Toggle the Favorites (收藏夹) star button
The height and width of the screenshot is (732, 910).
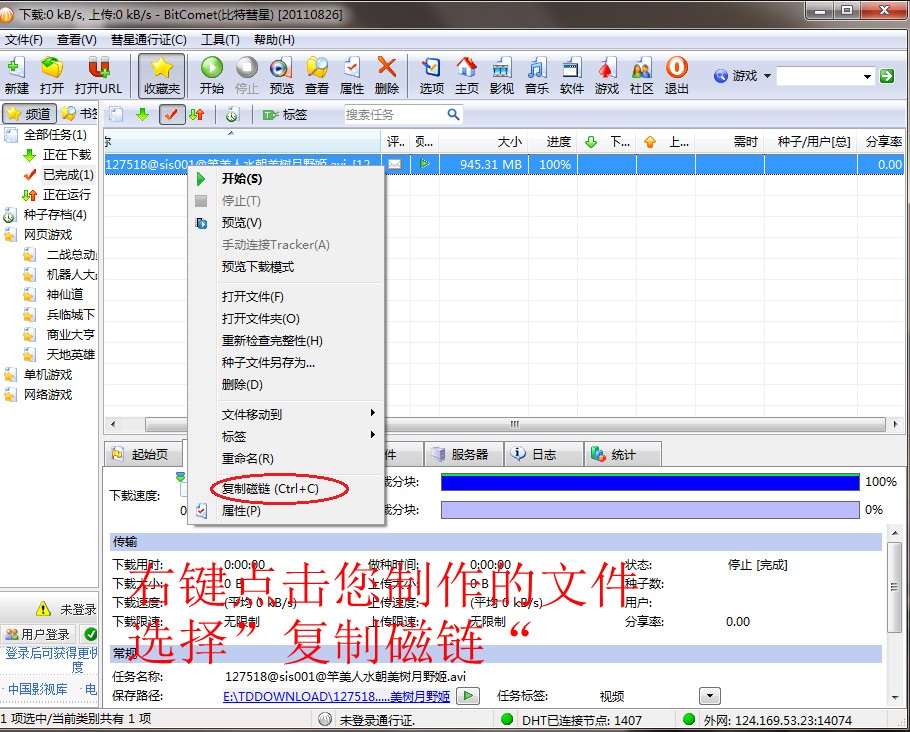[162, 75]
